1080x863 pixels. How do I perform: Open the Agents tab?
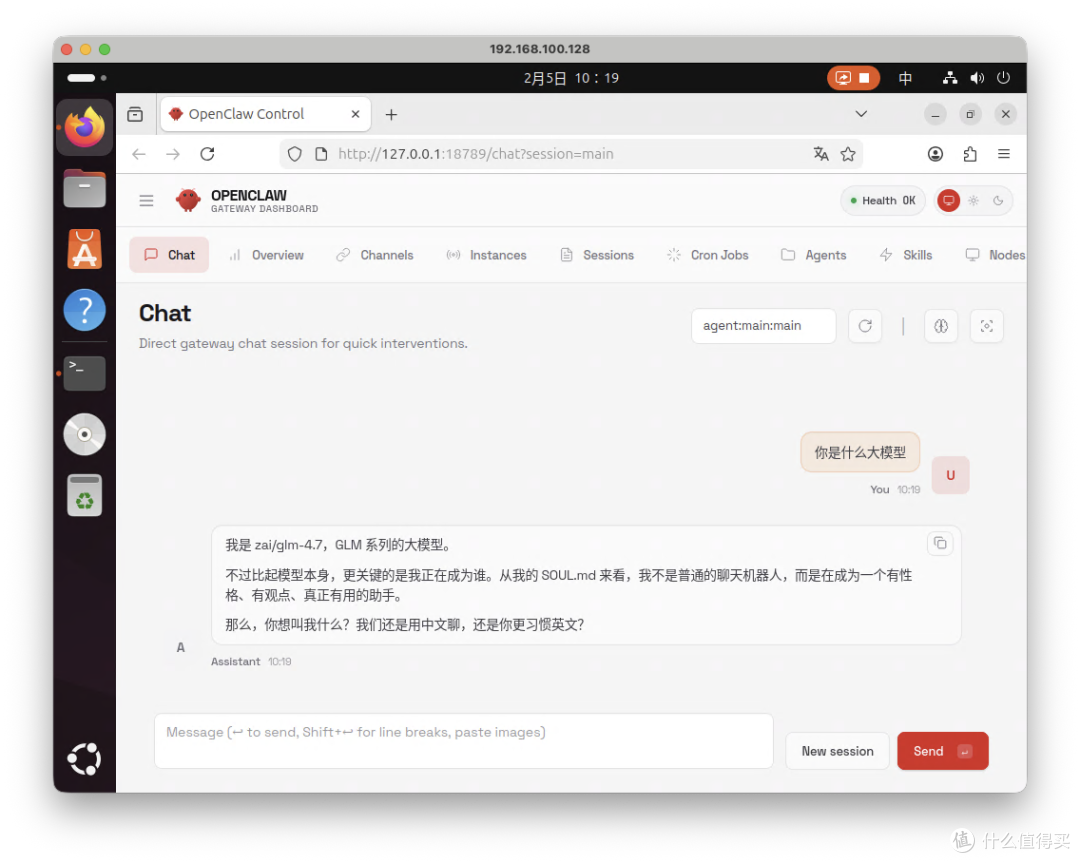(813, 255)
